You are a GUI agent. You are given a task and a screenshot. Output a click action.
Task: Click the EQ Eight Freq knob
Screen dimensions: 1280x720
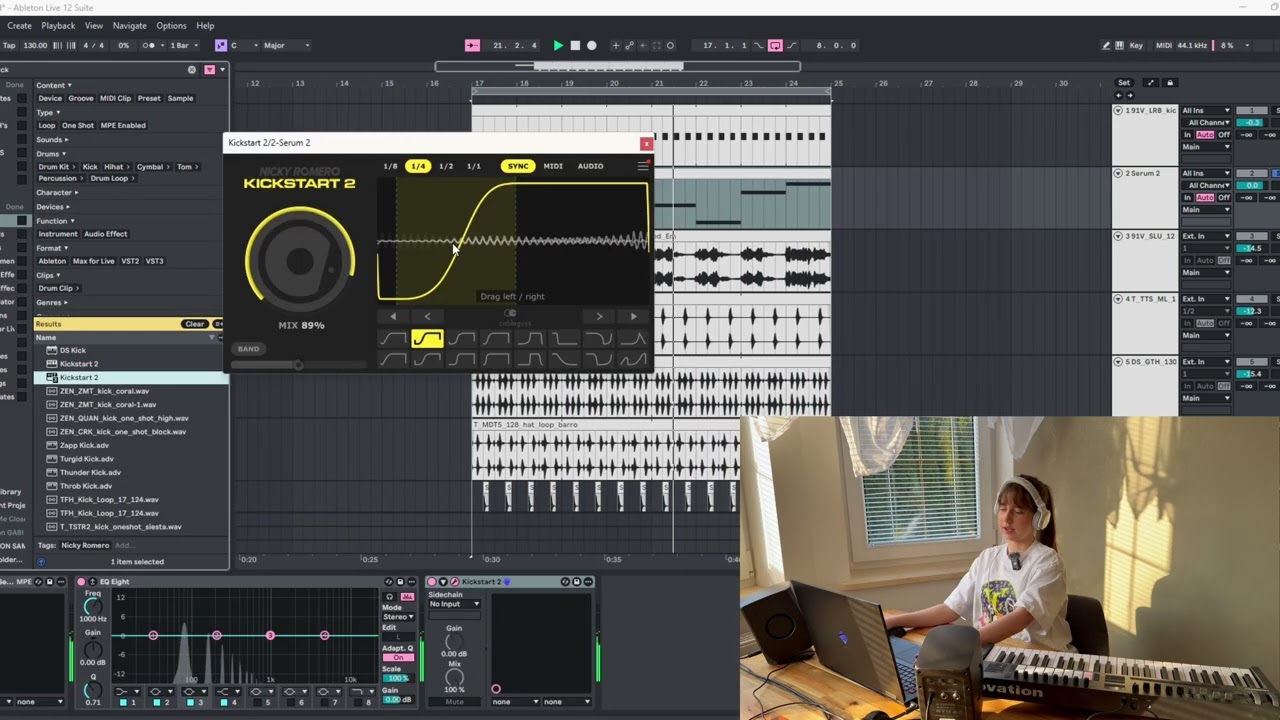click(x=92, y=606)
